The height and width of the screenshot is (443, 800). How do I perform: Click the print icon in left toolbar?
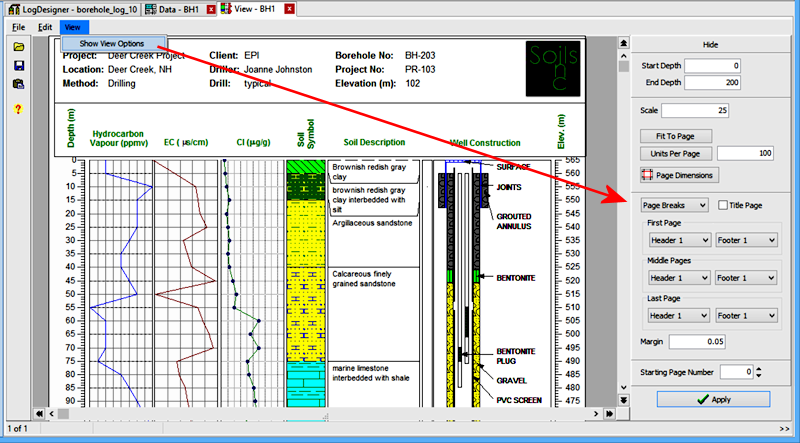tap(18, 85)
